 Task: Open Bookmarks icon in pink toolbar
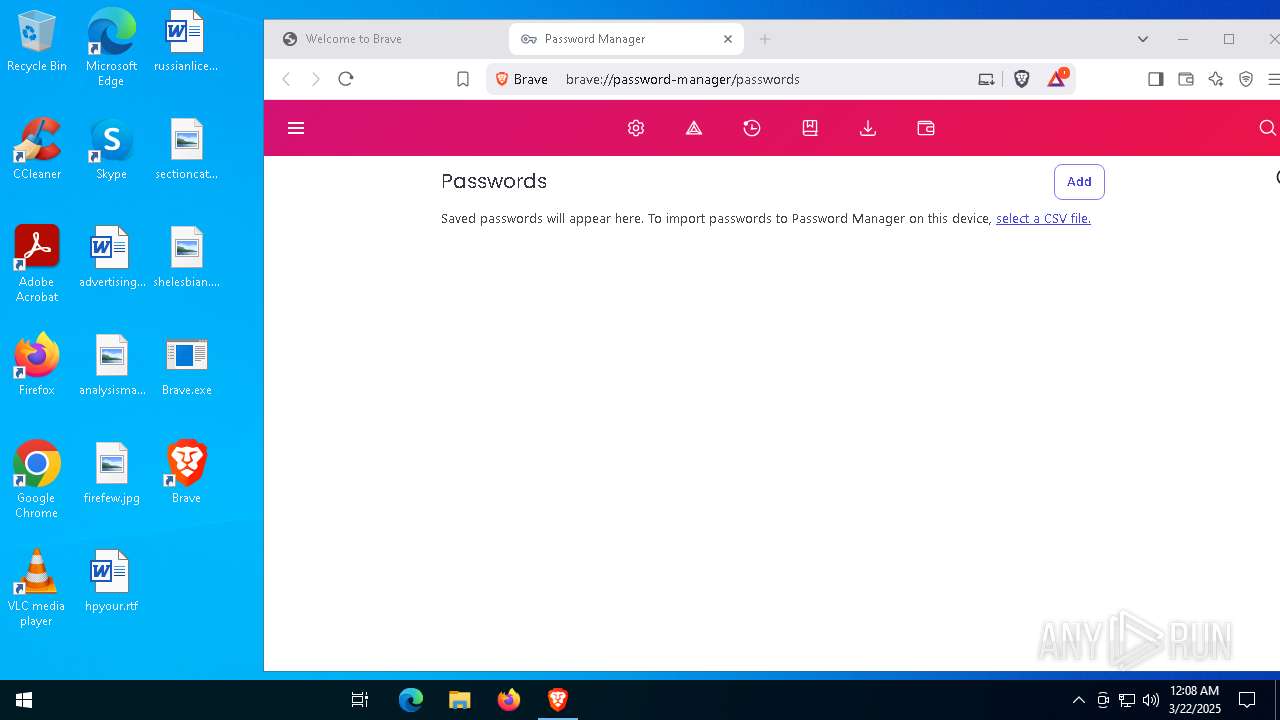tap(810, 128)
